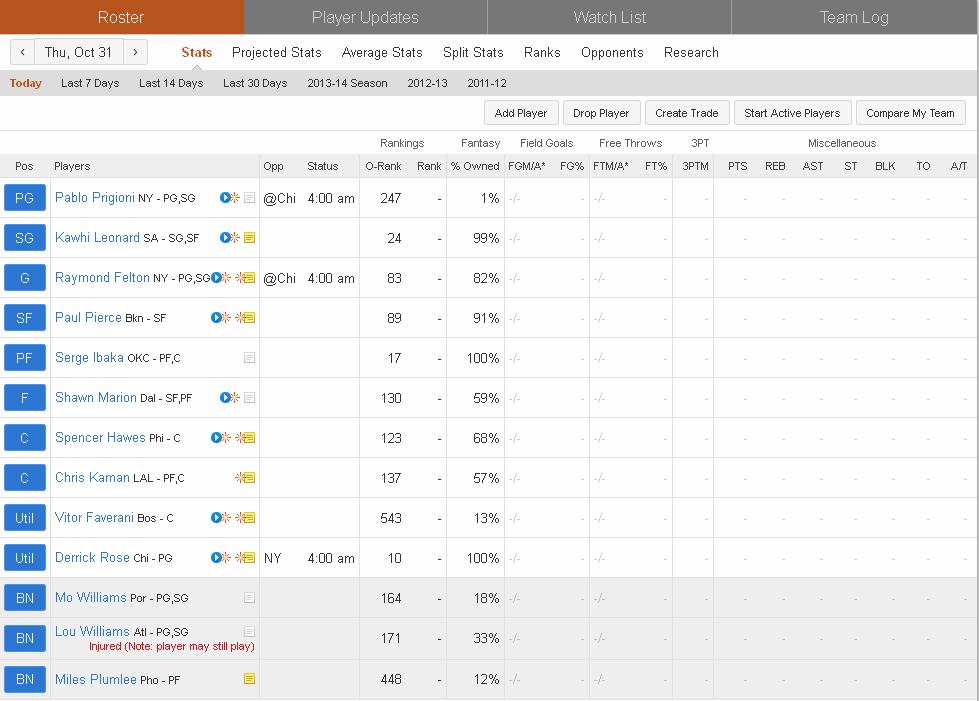Click Start Active Players button
The width and height of the screenshot is (979, 701).
click(792, 113)
